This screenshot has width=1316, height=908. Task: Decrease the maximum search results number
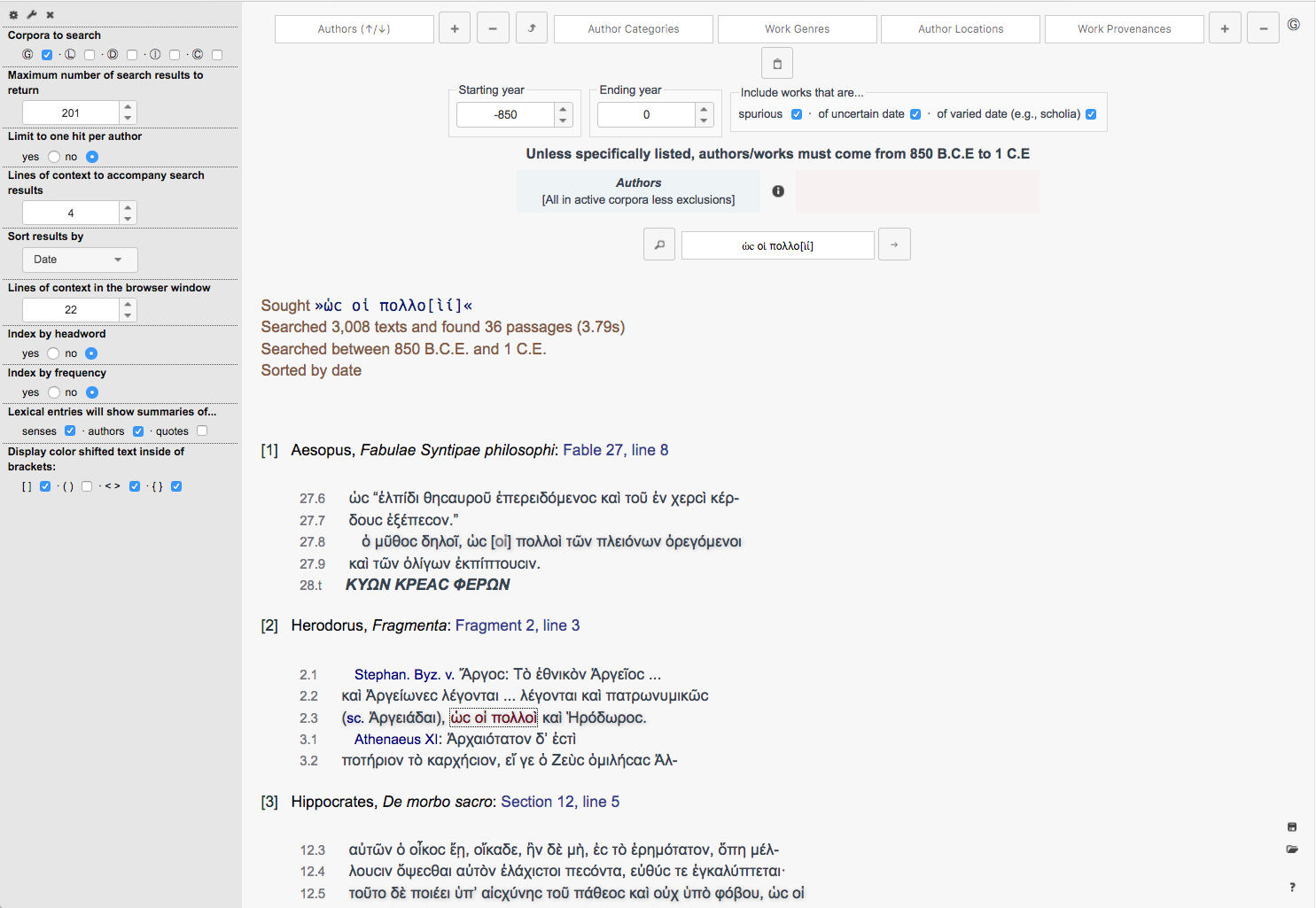[x=128, y=118]
